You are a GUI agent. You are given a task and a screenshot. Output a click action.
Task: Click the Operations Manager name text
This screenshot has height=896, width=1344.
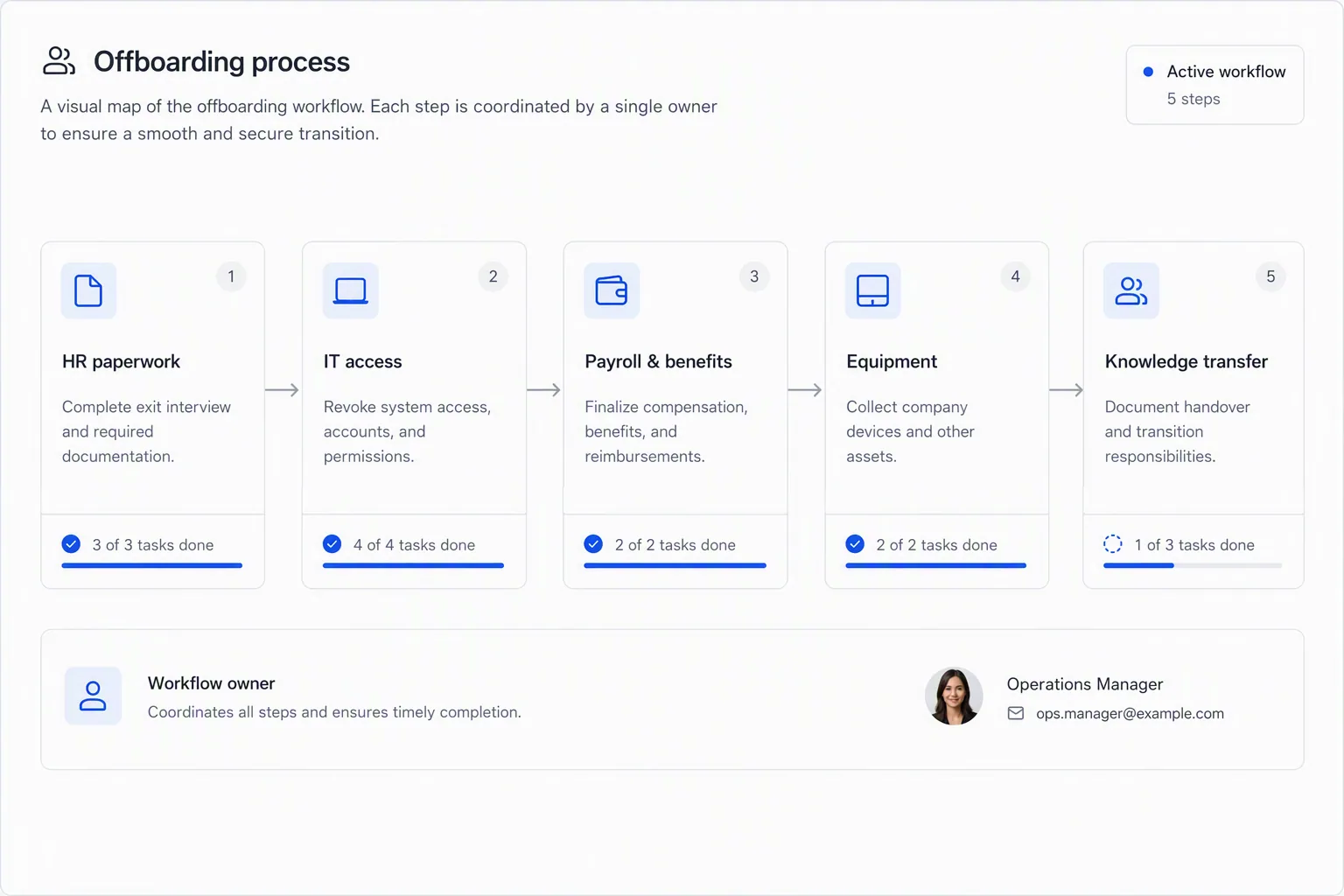point(1085,684)
